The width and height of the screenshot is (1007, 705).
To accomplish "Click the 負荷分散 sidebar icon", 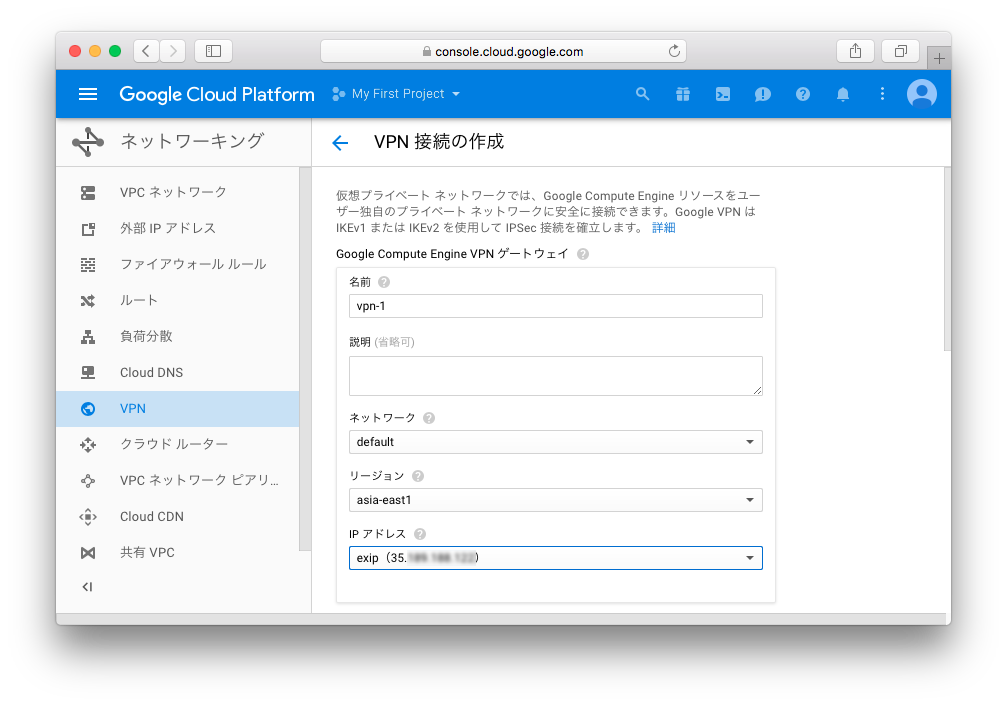I will pos(88,336).
